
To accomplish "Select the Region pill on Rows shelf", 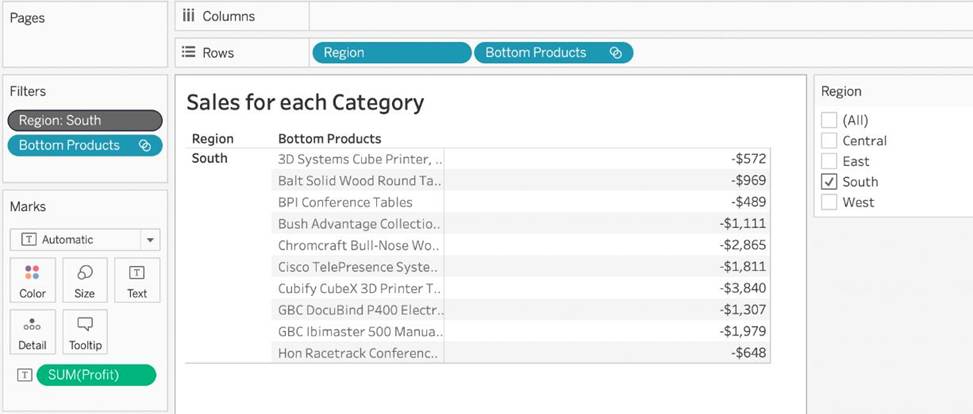I will [x=390, y=53].
